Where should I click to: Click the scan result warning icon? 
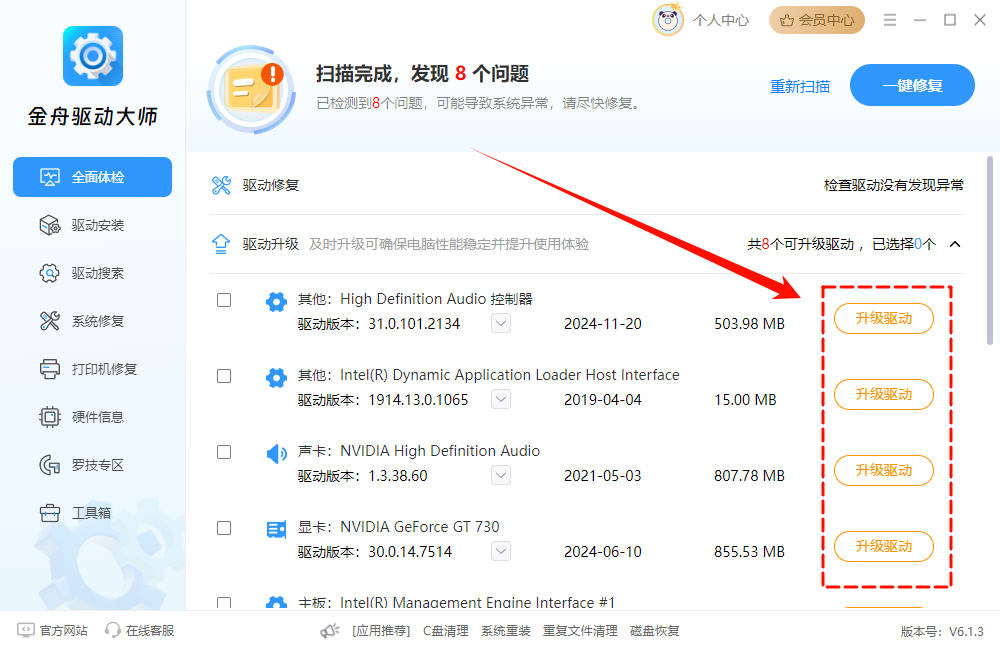(251, 89)
